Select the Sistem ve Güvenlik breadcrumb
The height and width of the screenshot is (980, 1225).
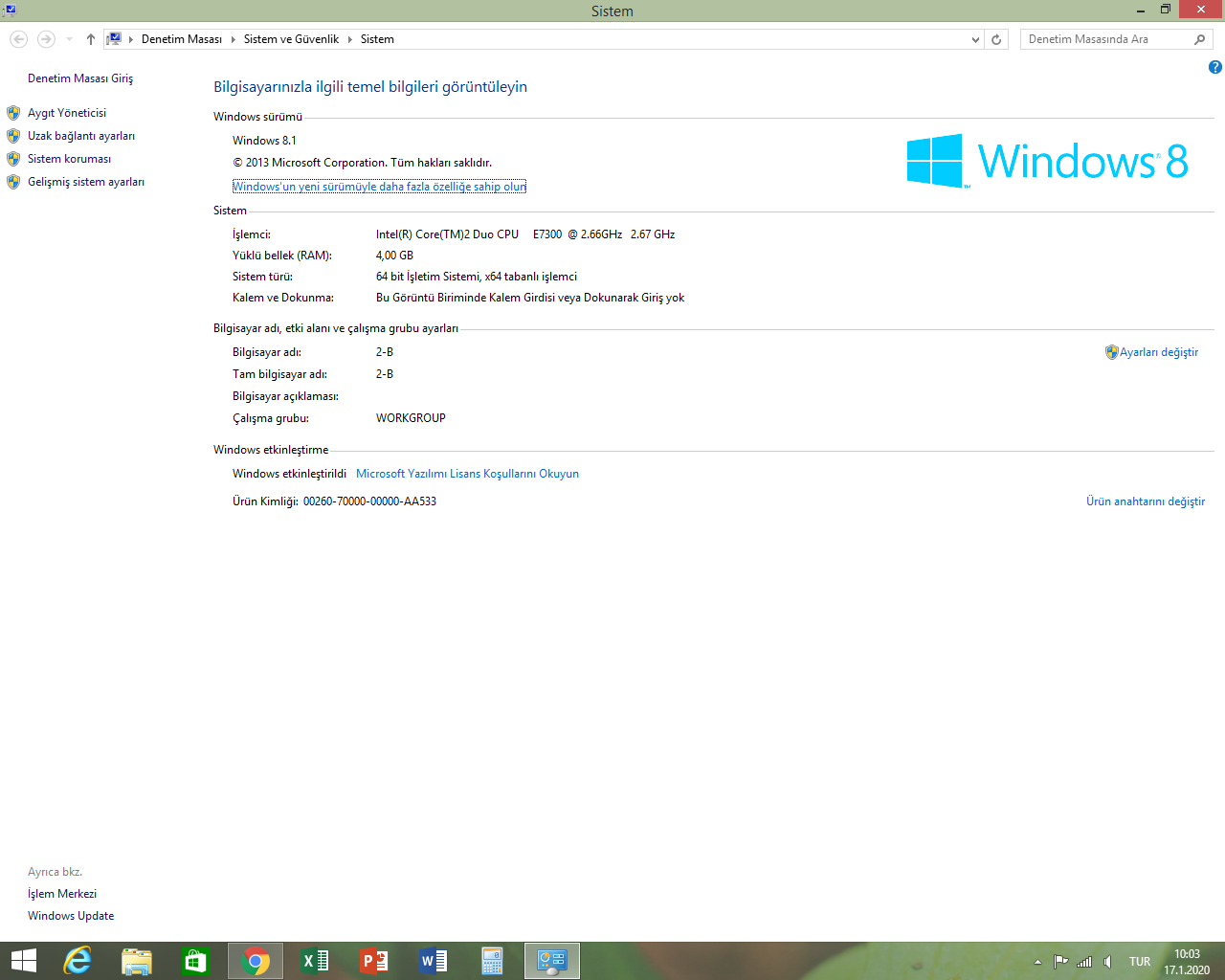[x=291, y=39]
